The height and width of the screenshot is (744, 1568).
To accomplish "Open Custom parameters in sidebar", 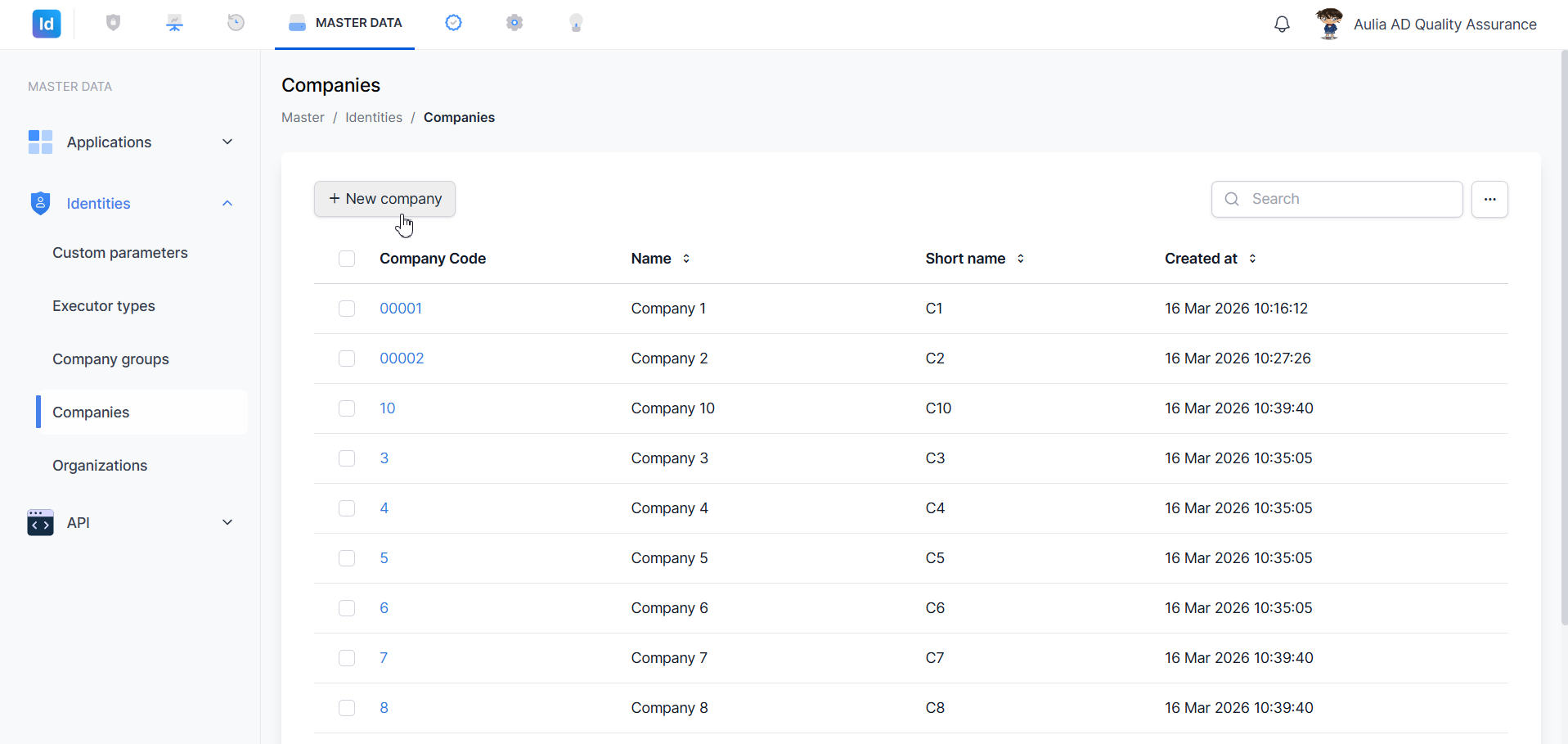I will (x=120, y=253).
